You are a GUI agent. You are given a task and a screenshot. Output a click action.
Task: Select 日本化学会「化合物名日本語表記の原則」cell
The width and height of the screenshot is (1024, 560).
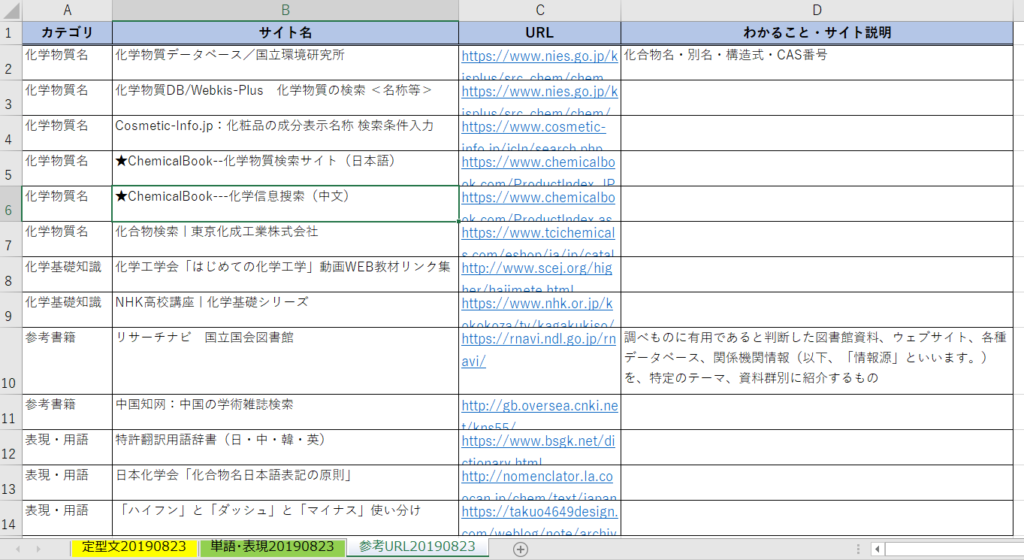[x=285, y=482]
